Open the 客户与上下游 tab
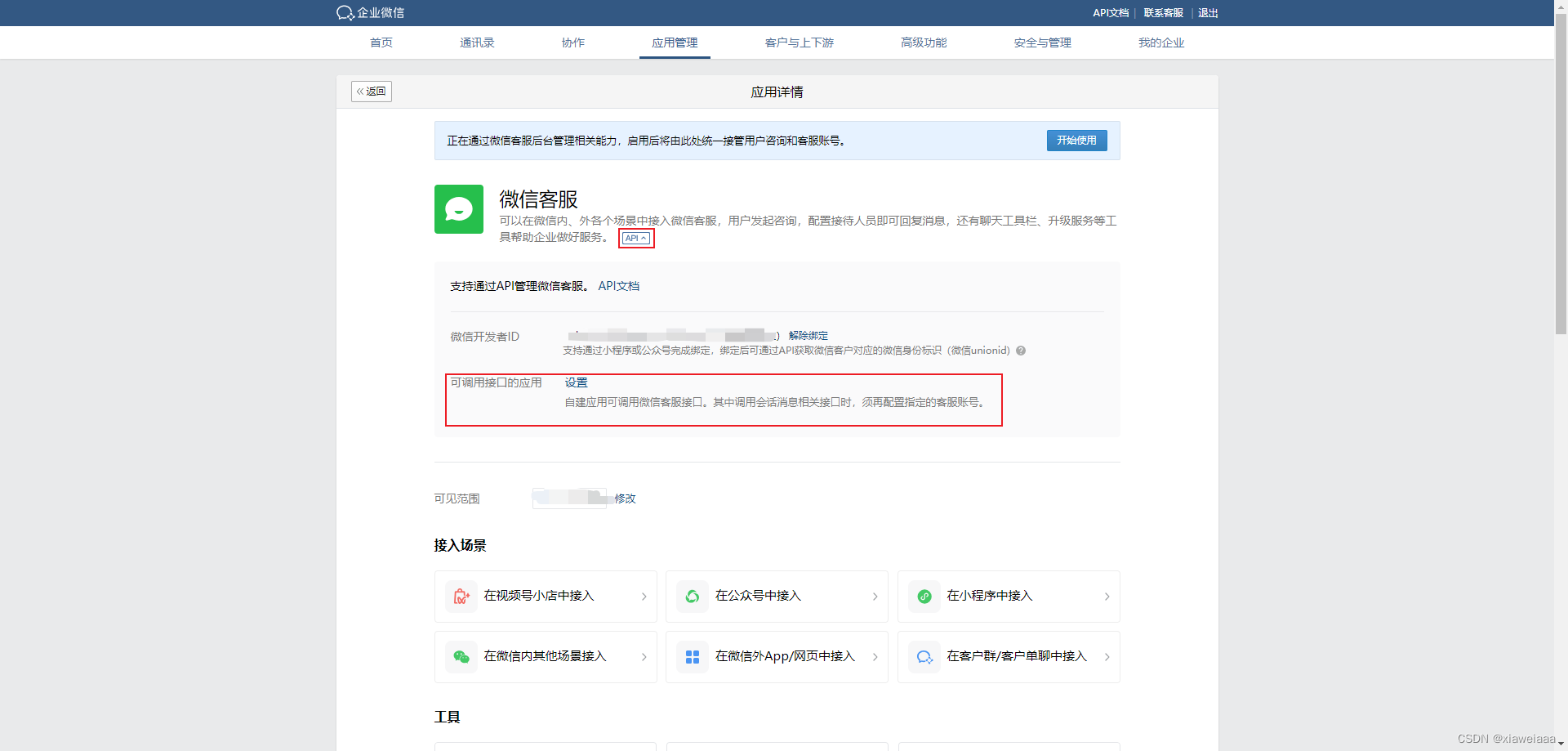Image resolution: width=1568 pixels, height=751 pixels. (800, 42)
